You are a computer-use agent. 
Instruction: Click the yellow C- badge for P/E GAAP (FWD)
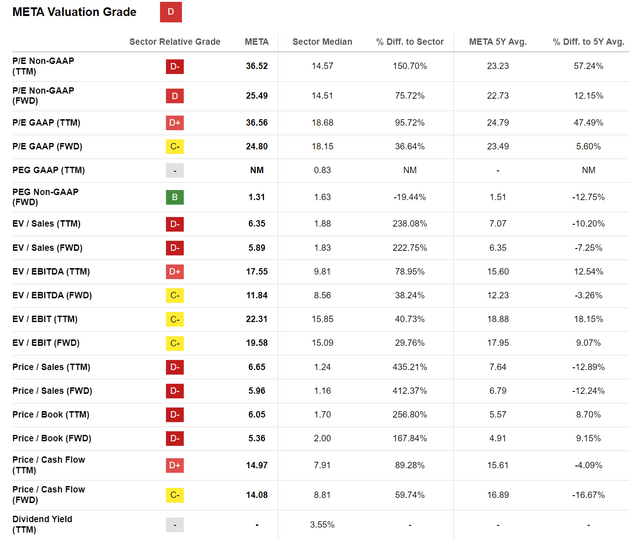[x=175, y=144]
